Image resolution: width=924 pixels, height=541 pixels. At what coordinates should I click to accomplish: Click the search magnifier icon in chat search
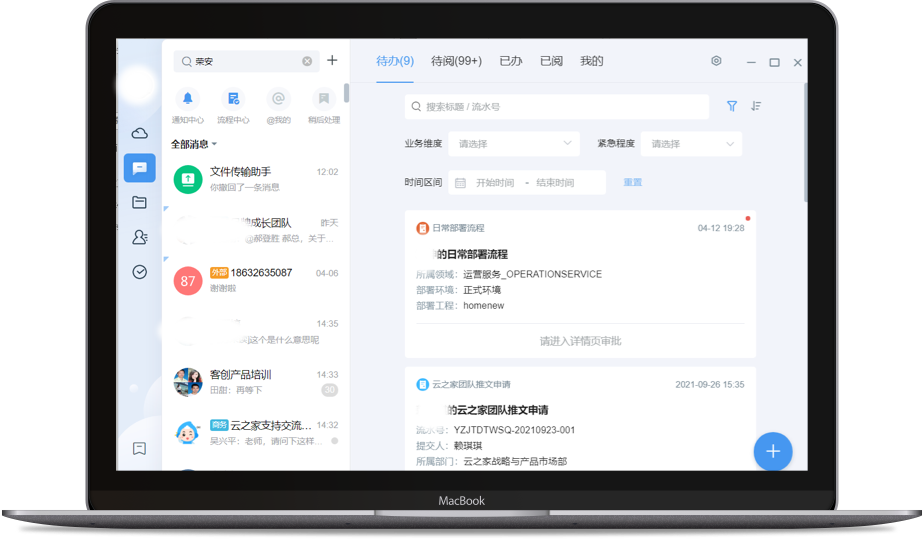point(186,61)
